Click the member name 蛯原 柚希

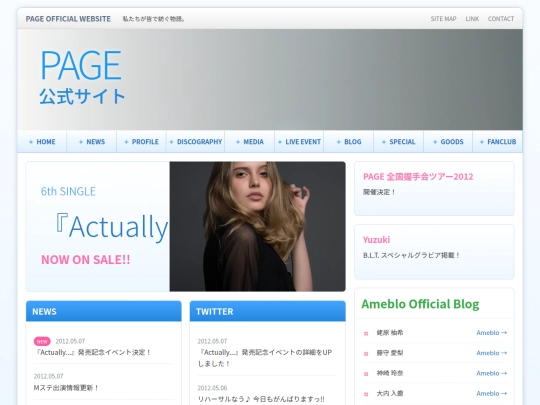tap(390, 333)
